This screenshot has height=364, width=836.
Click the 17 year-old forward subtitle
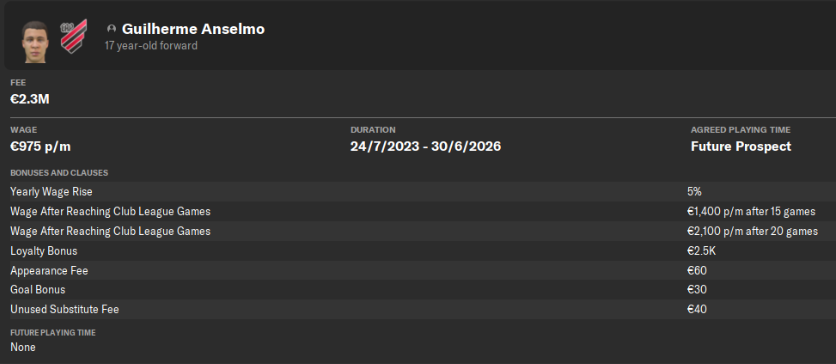coord(151,46)
